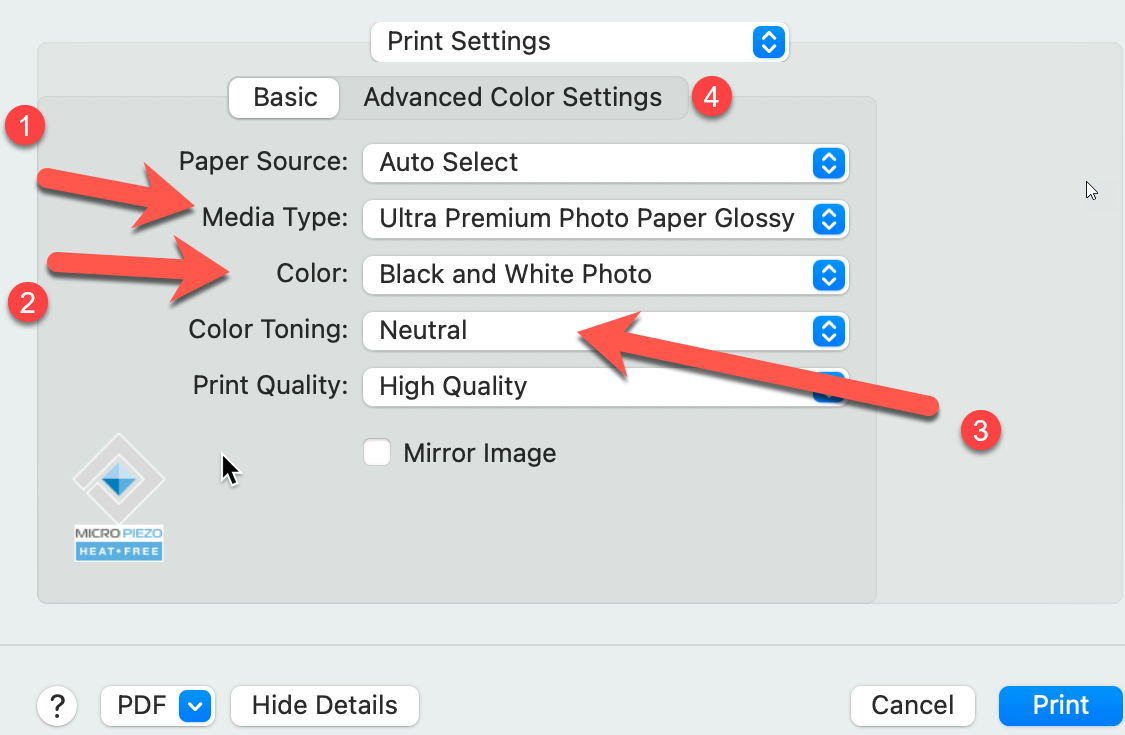Expand the Media Type dropdown
The height and width of the screenshot is (735, 1125).
click(605, 218)
